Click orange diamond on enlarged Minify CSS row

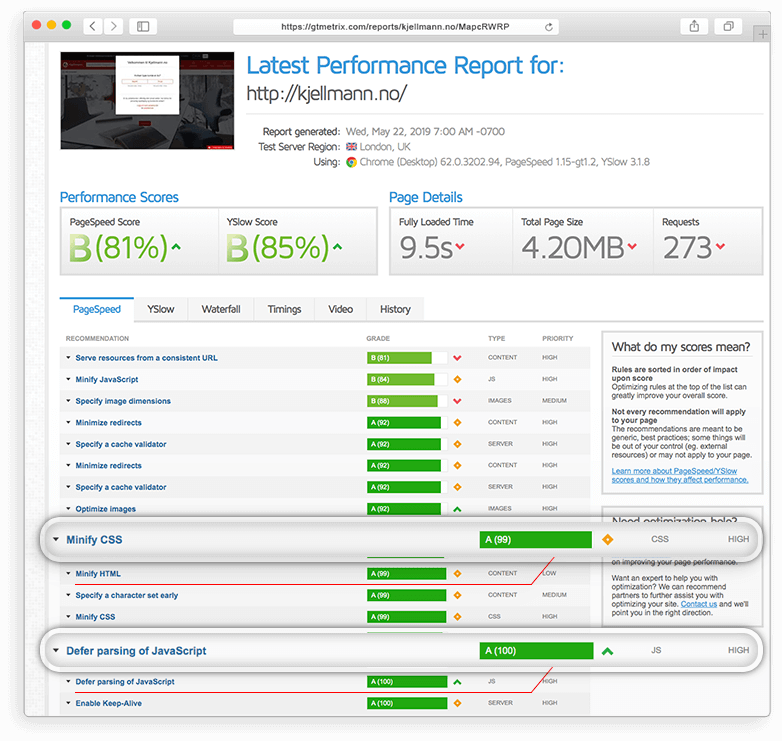[x=607, y=540]
